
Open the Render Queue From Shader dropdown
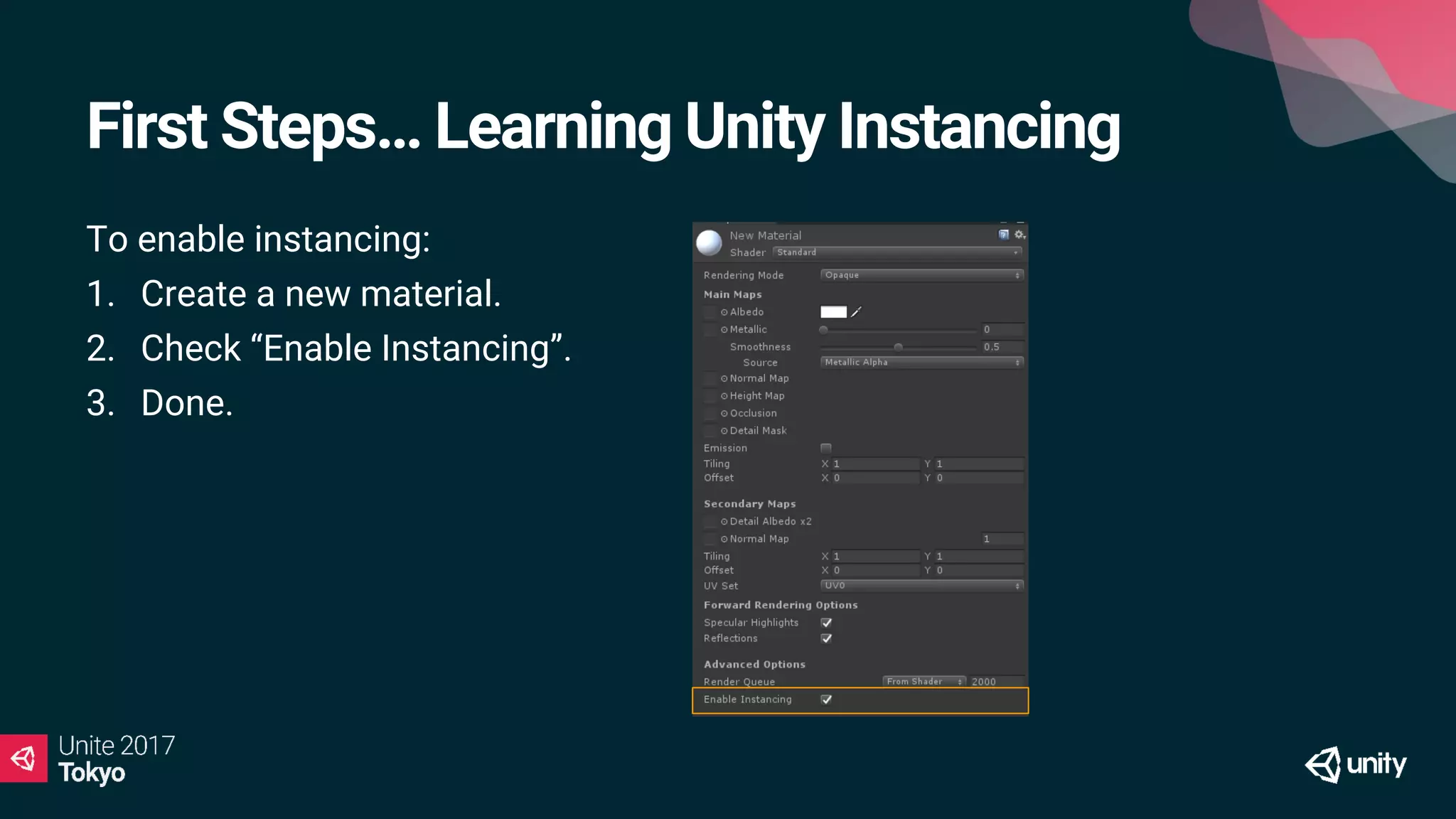tap(924, 682)
